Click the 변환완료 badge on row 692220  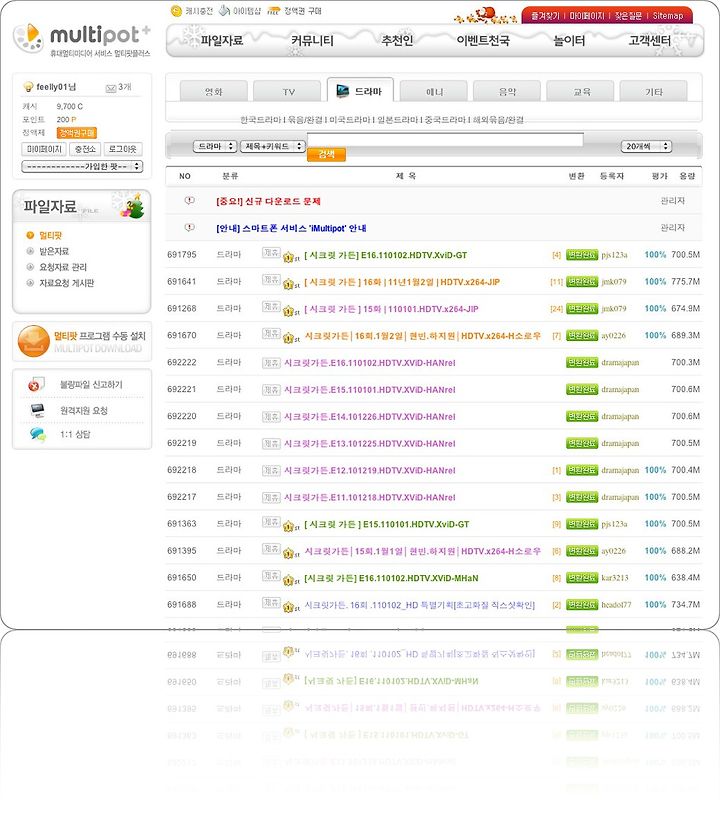[x=582, y=416]
